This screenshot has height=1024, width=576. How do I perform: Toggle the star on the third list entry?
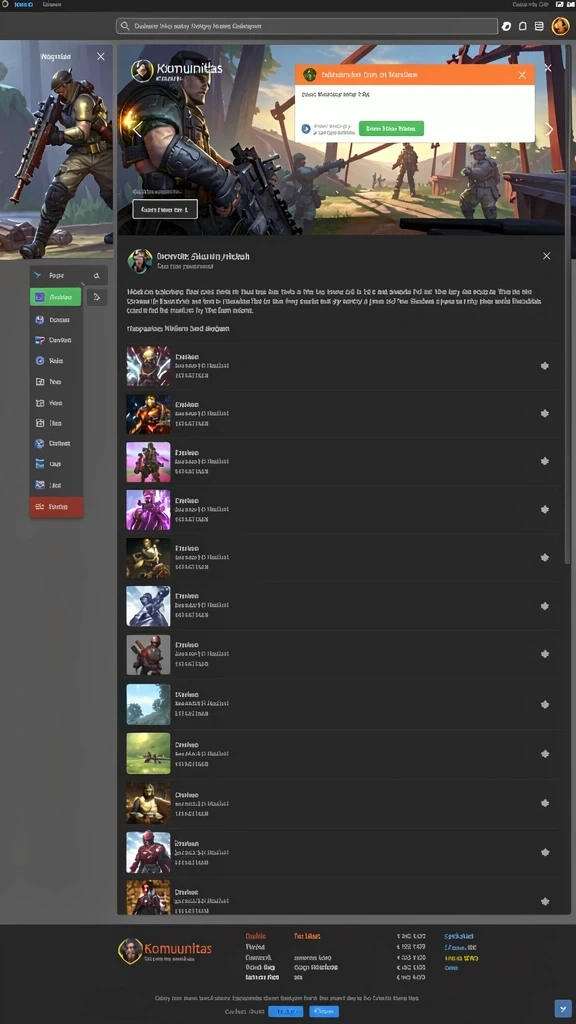(545, 461)
